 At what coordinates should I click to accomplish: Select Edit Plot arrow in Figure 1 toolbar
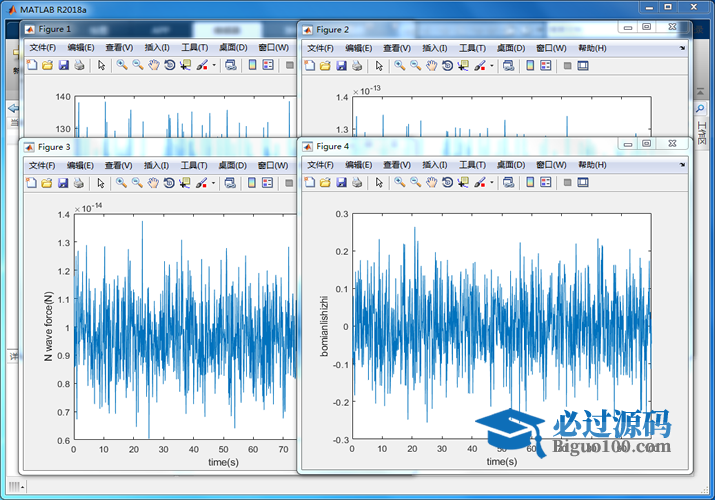pyautogui.click(x=101, y=65)
